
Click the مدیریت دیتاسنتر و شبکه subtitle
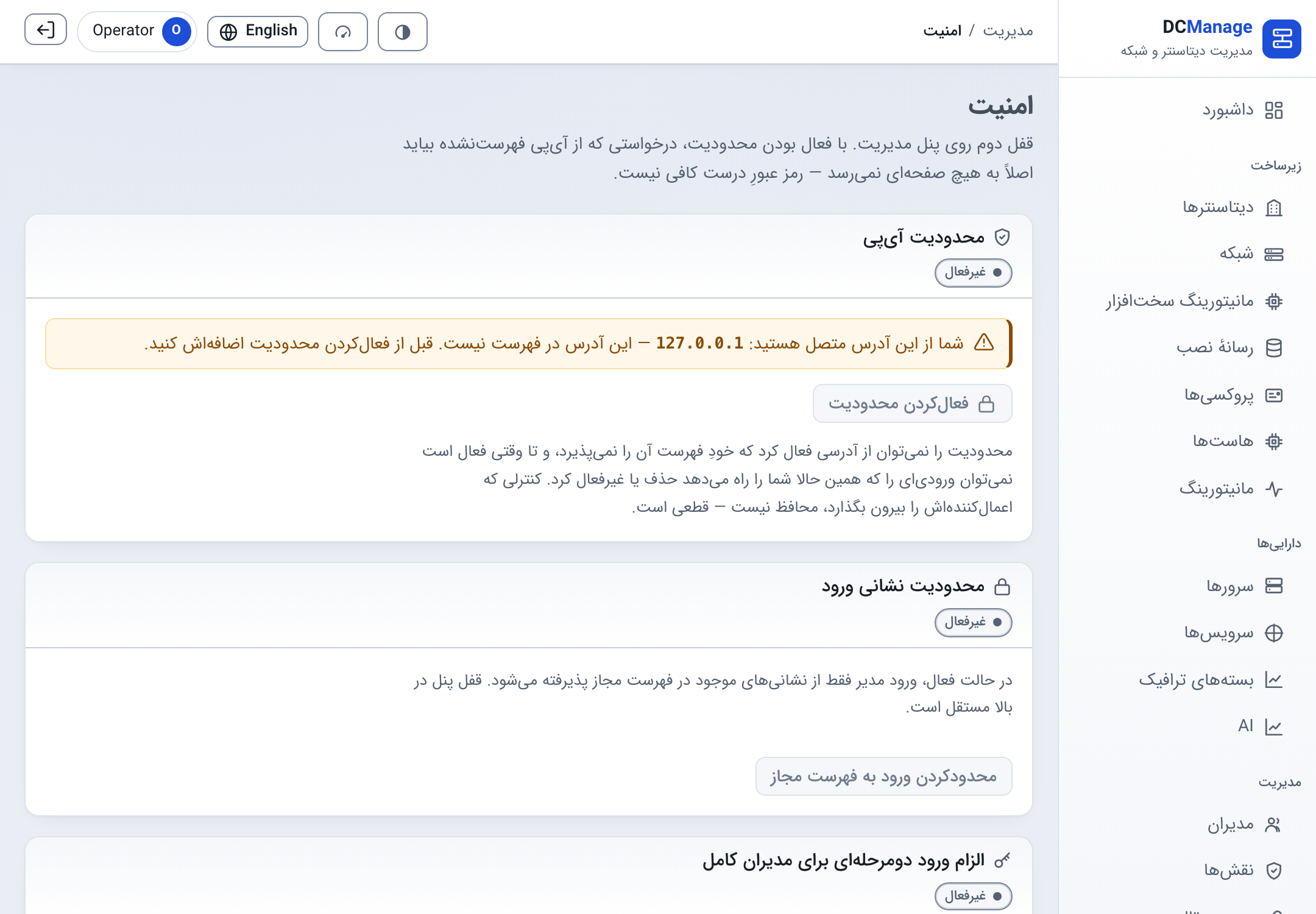click(1187, 51)
